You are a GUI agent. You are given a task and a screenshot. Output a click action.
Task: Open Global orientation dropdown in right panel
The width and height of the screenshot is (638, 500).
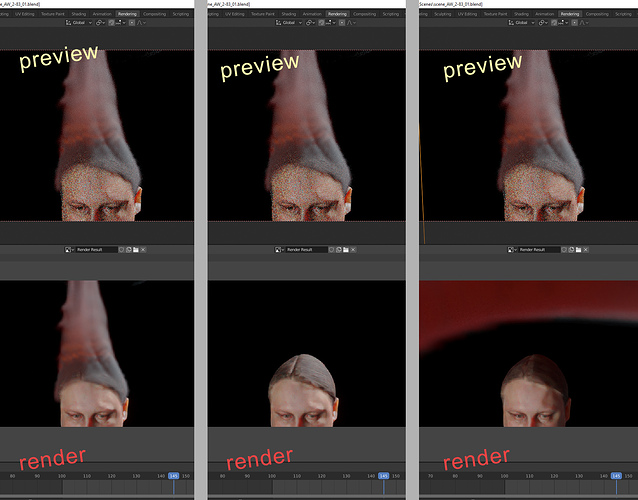pos(522,23)
